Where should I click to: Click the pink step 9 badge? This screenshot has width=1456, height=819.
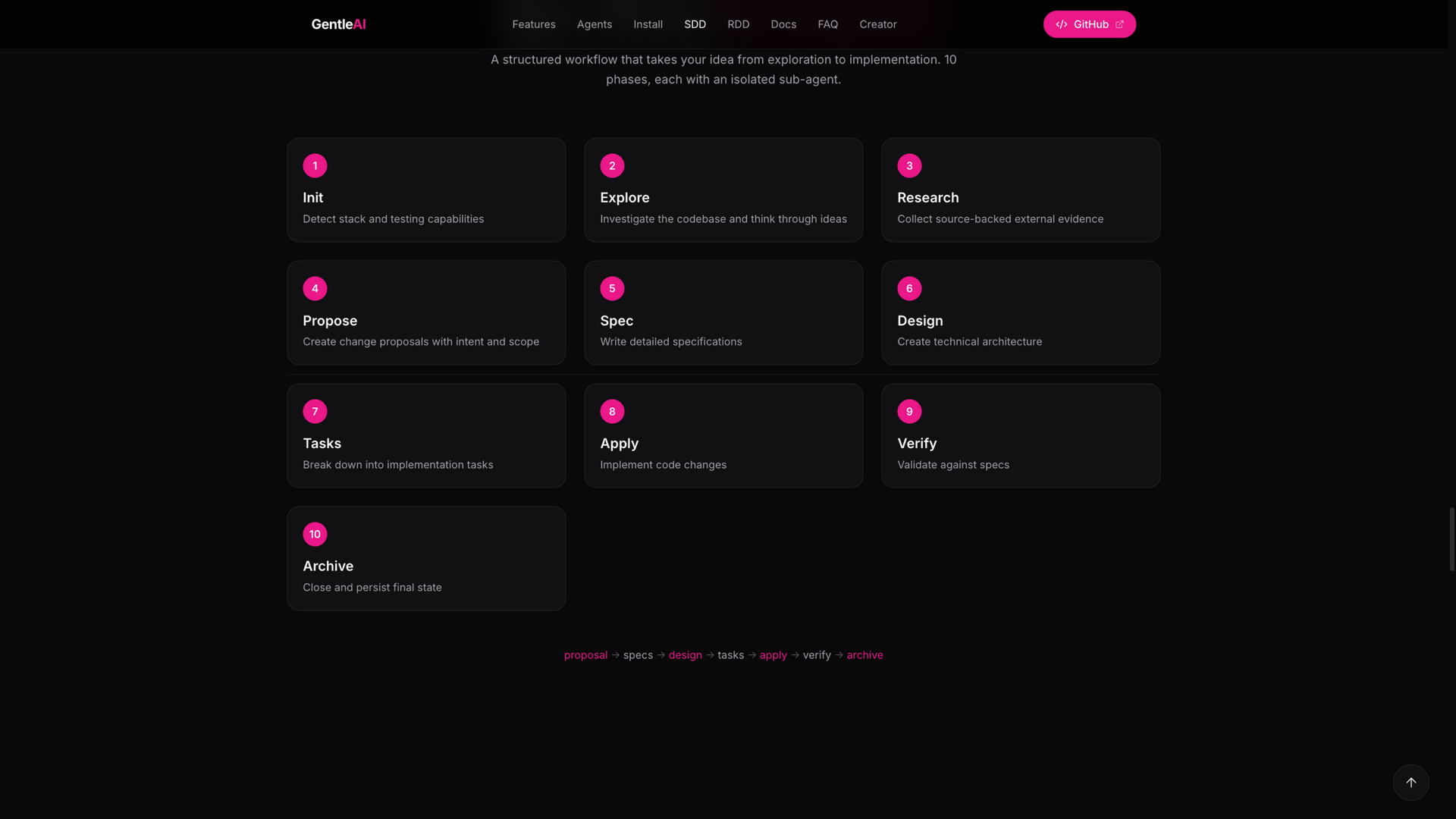point(909,411)
